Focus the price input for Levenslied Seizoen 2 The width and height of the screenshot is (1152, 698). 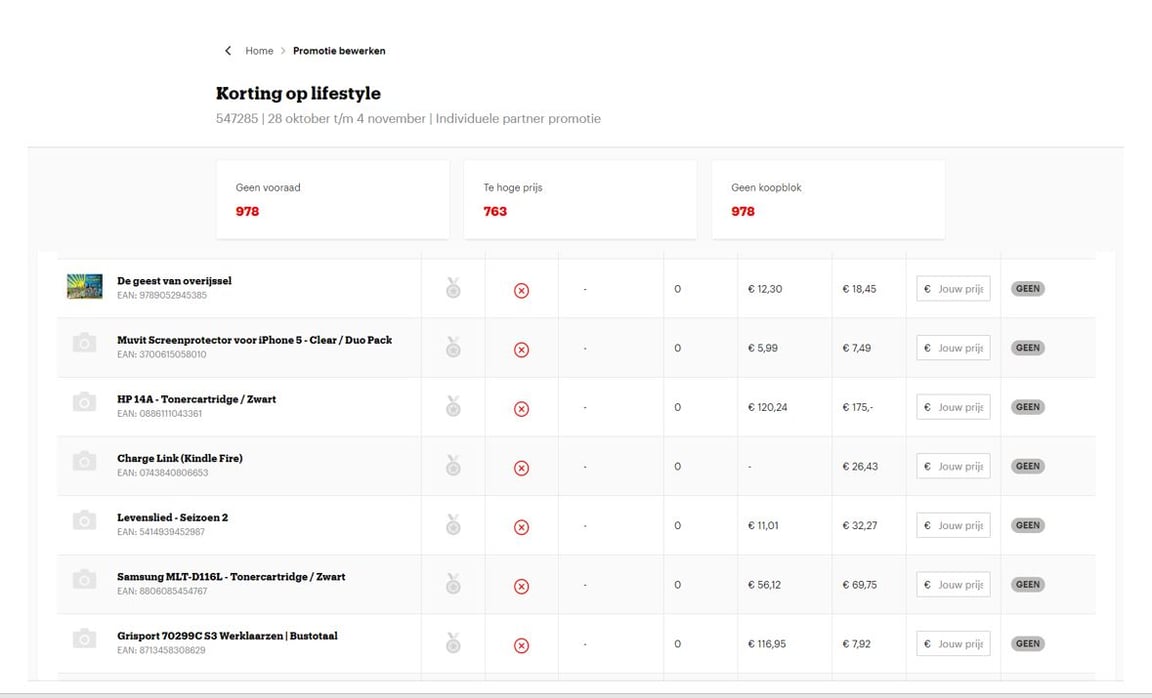(953, 525)
